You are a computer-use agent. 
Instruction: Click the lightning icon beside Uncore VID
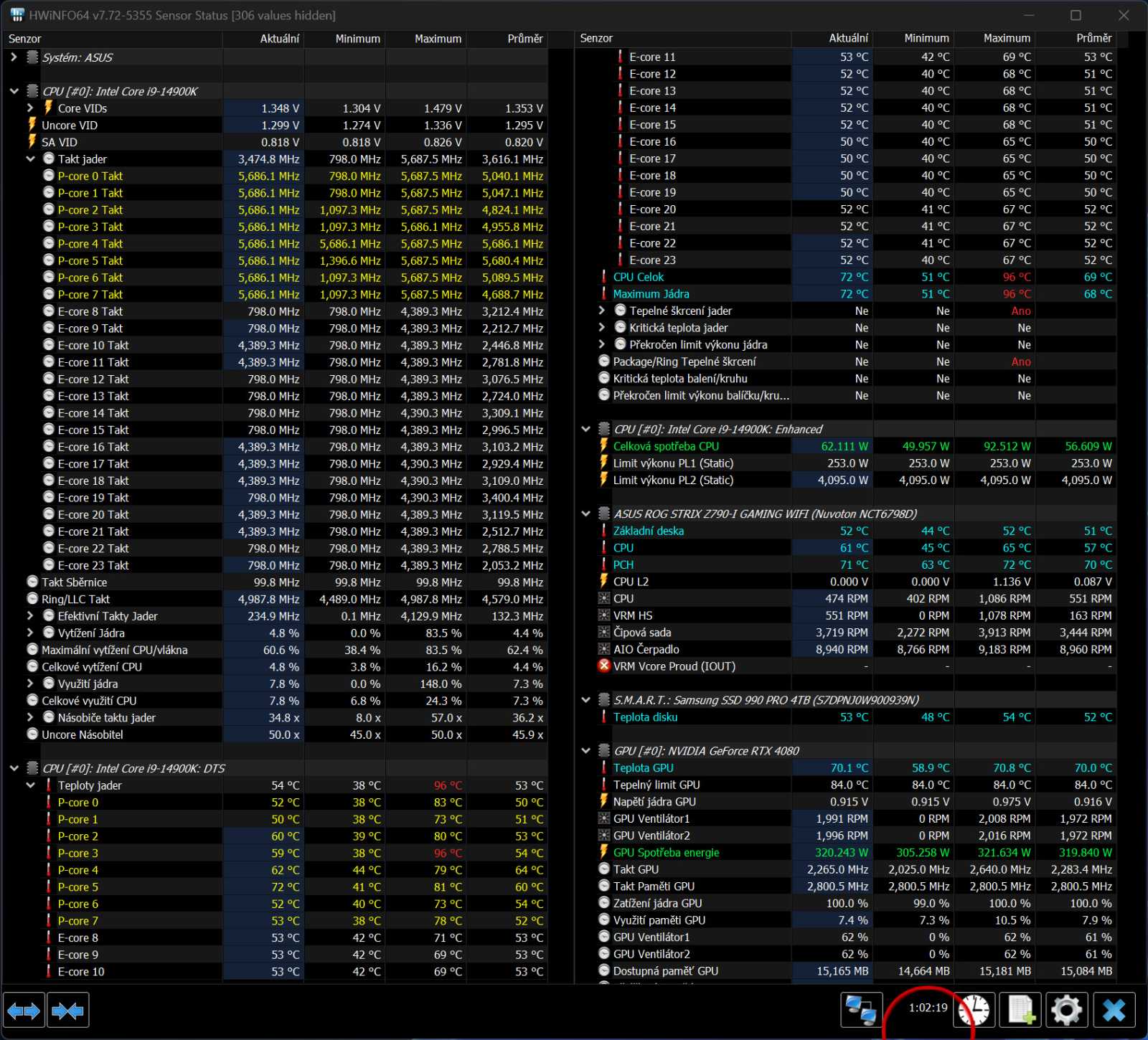pos(32,124)
